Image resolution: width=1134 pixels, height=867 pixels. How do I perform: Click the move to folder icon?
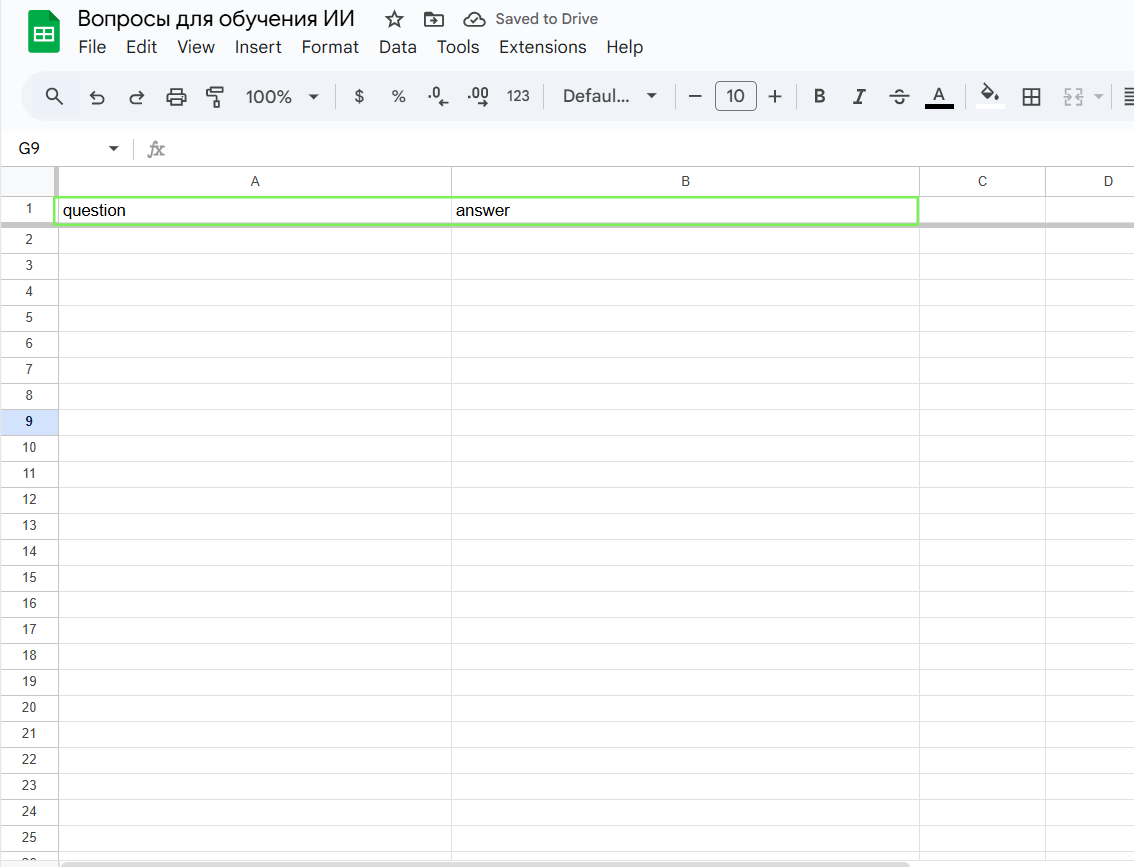434,19
